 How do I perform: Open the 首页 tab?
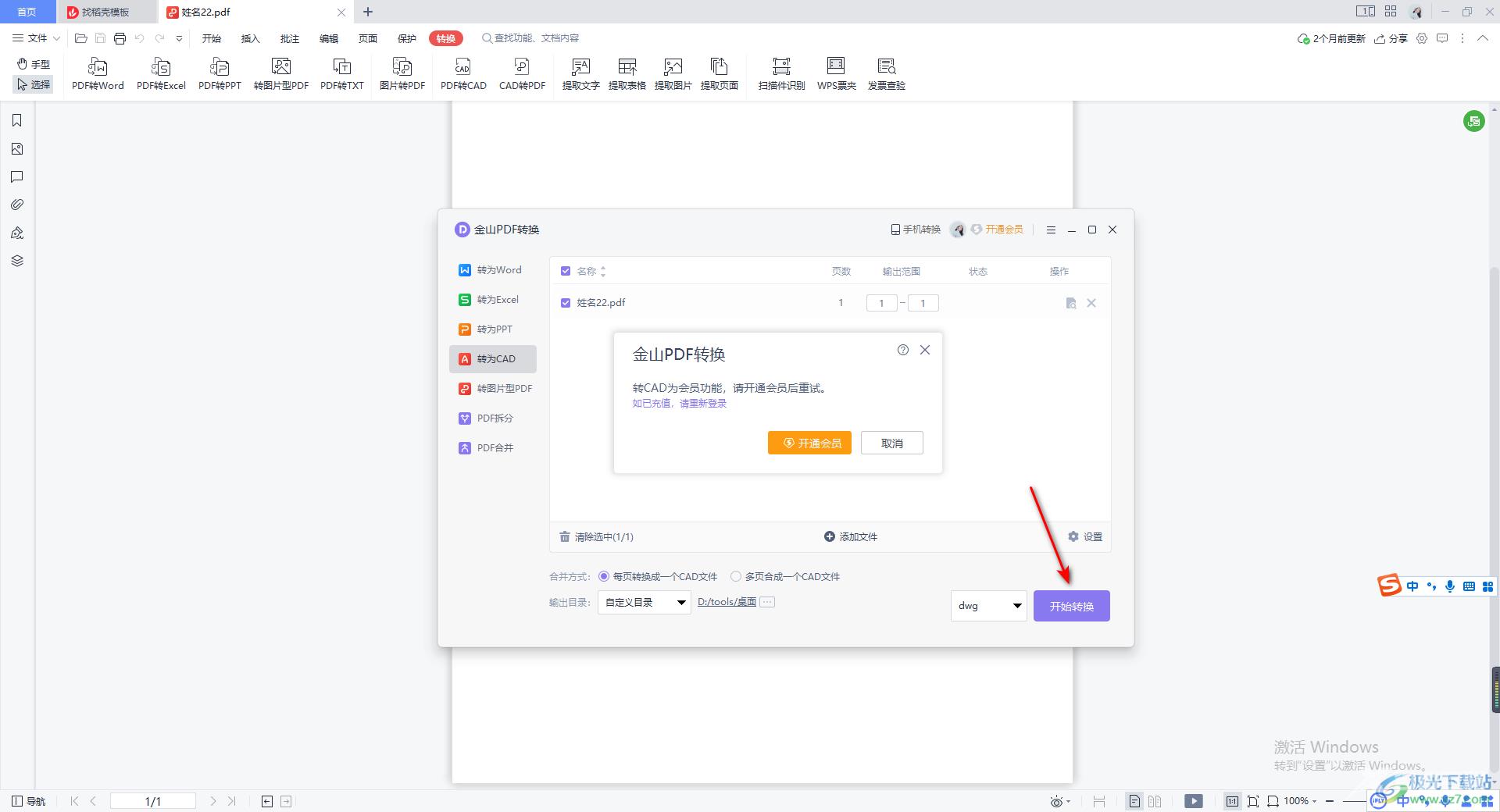(x=27, y=12)
